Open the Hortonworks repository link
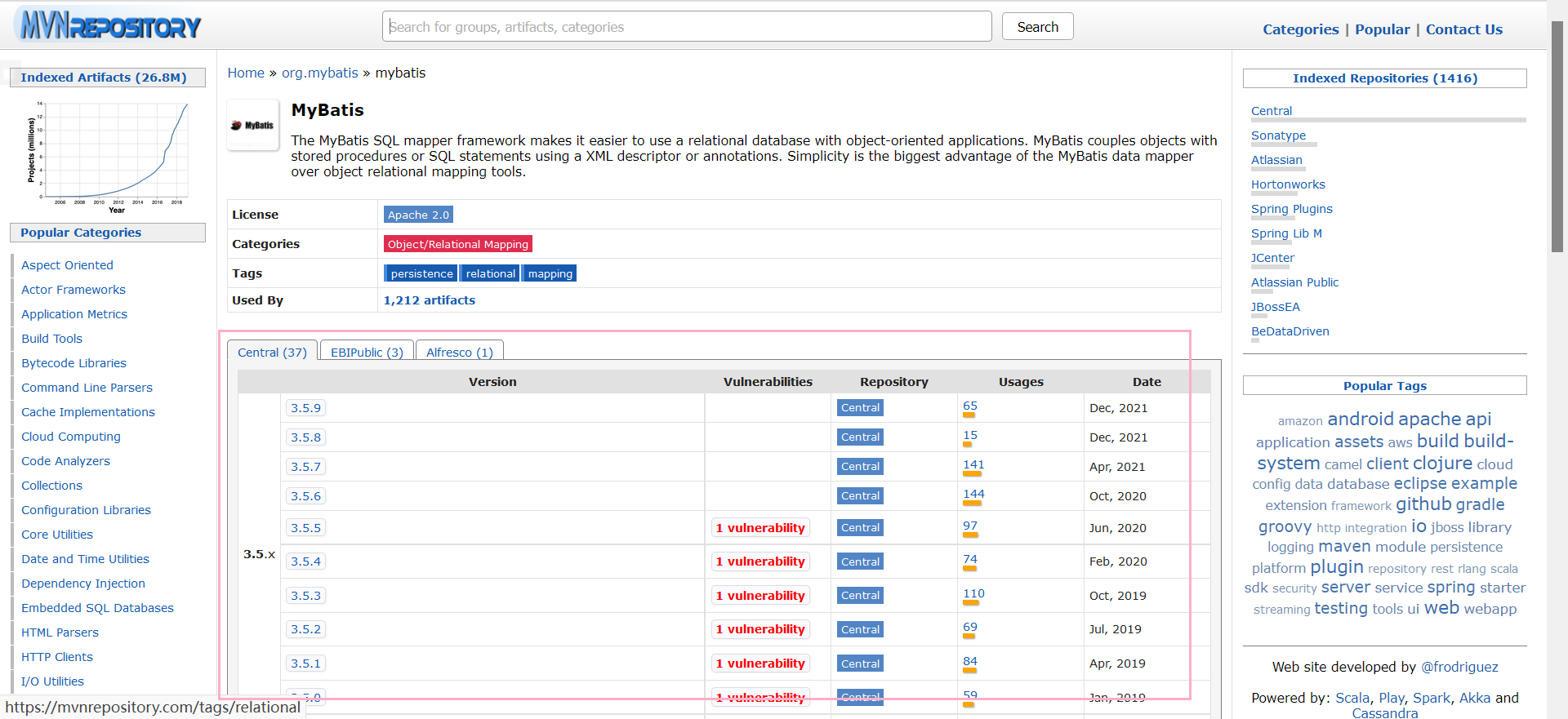Viewport: 1568px width, 719px height. coord(1288,184)
